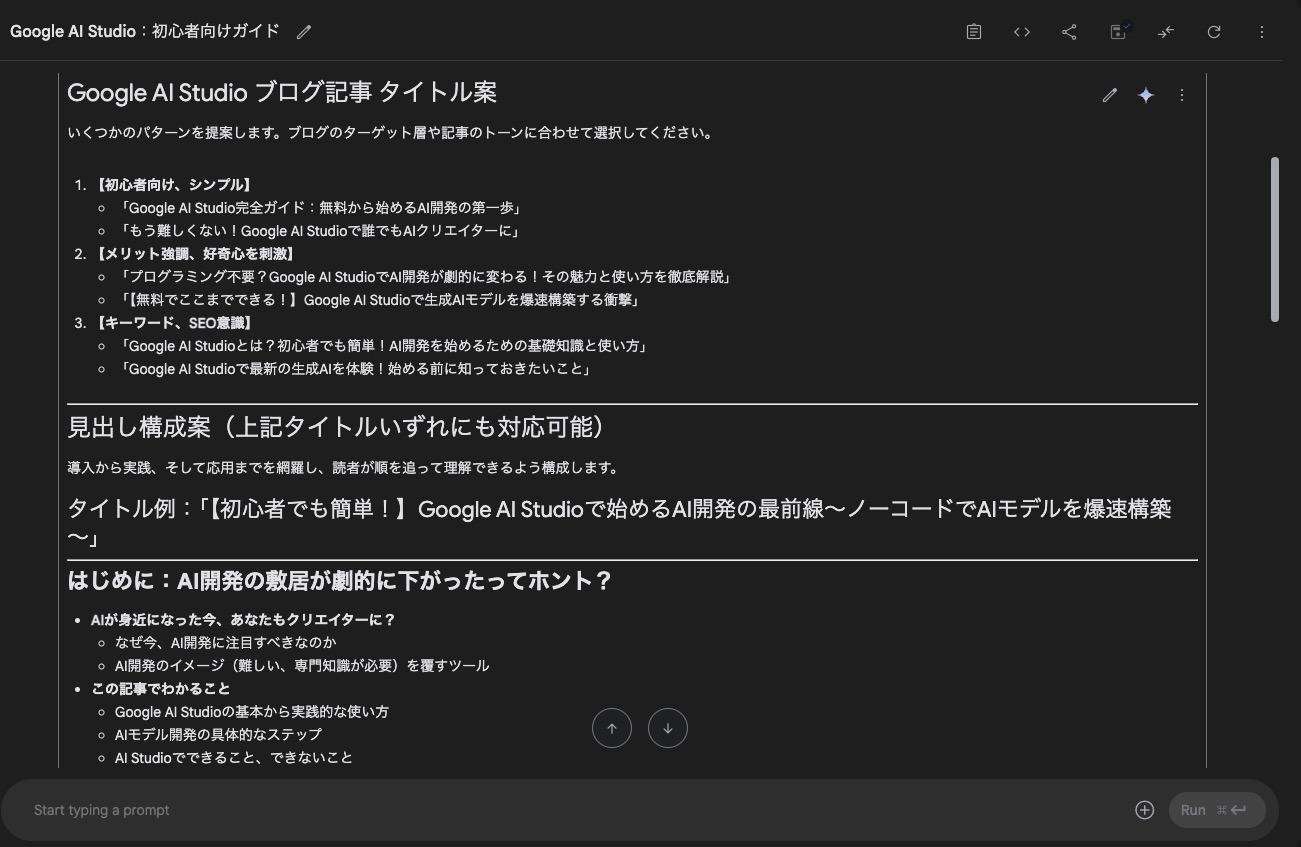Click the line starting '【無料でここまでできる！】'
This screenshot has width=1301, height=847.
[x=379, y=300]
